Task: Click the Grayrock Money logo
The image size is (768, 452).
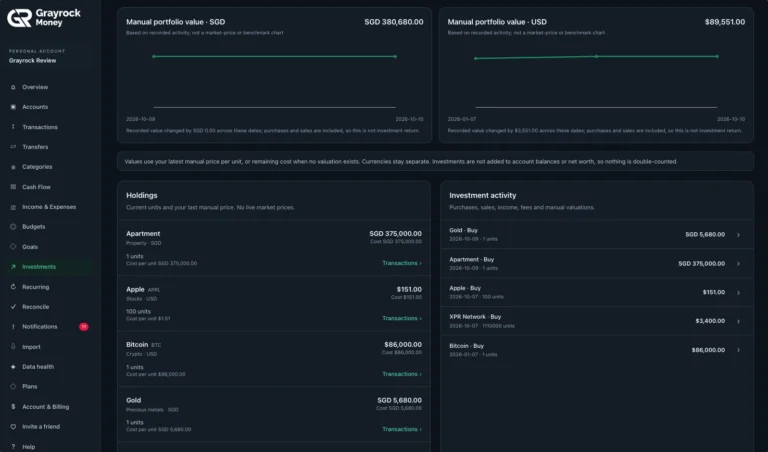Action: tap(44, 18)
